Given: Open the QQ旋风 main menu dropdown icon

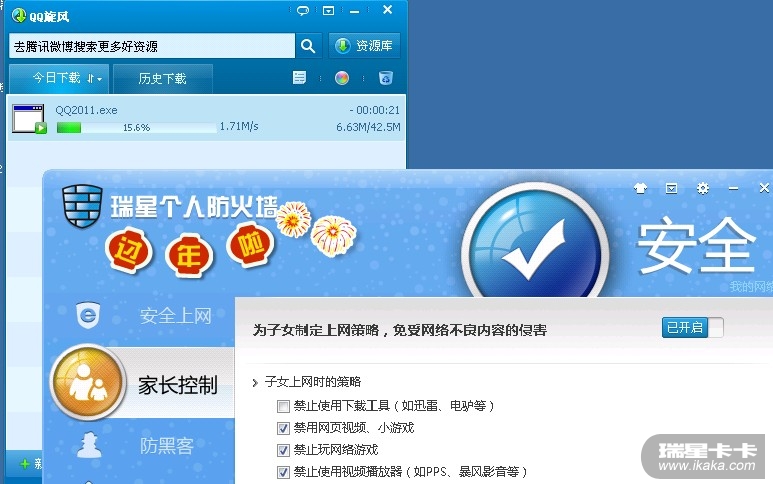Looking at the screenshot, I should pos(328,10).
